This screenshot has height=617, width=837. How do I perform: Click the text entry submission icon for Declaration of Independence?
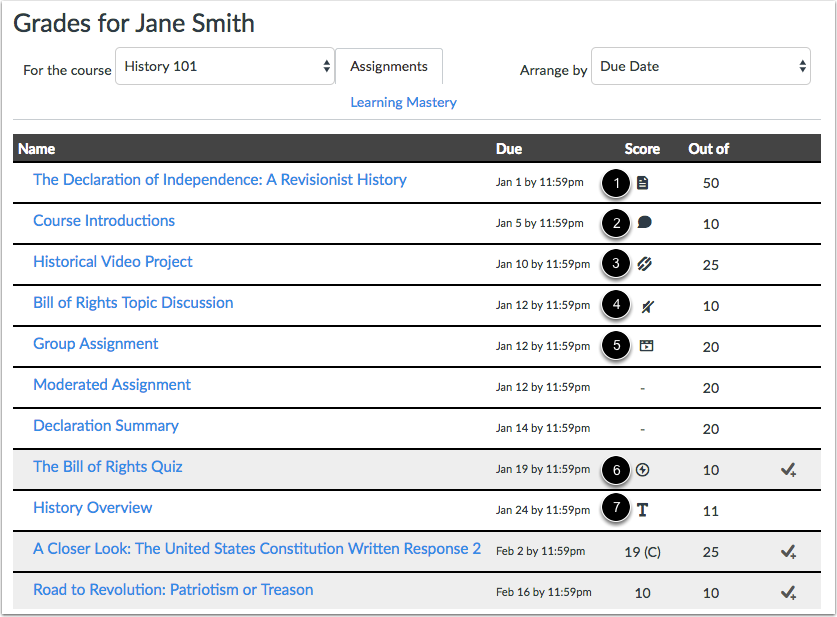tap(645, 182)
